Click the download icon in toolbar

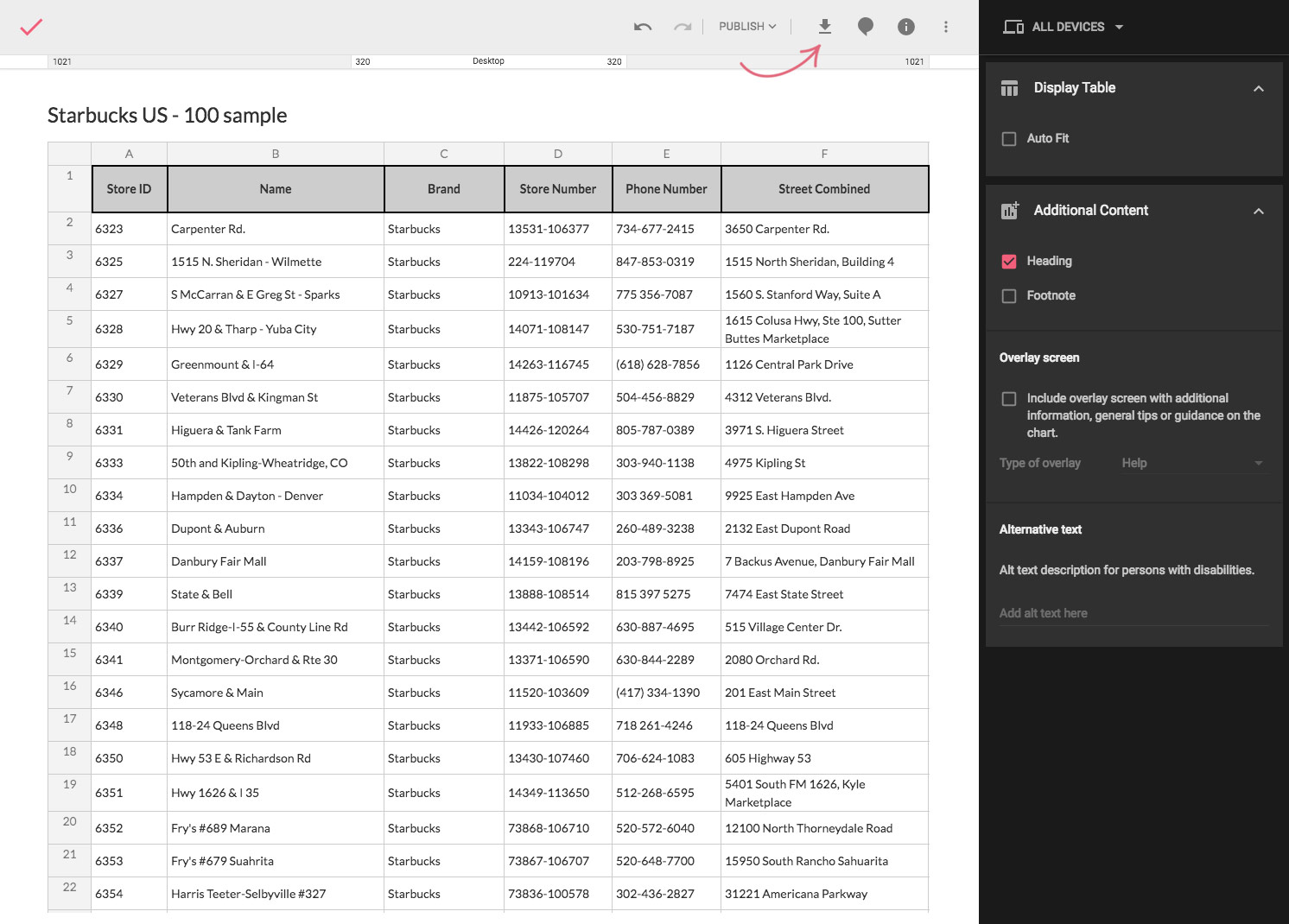(824, 27)
